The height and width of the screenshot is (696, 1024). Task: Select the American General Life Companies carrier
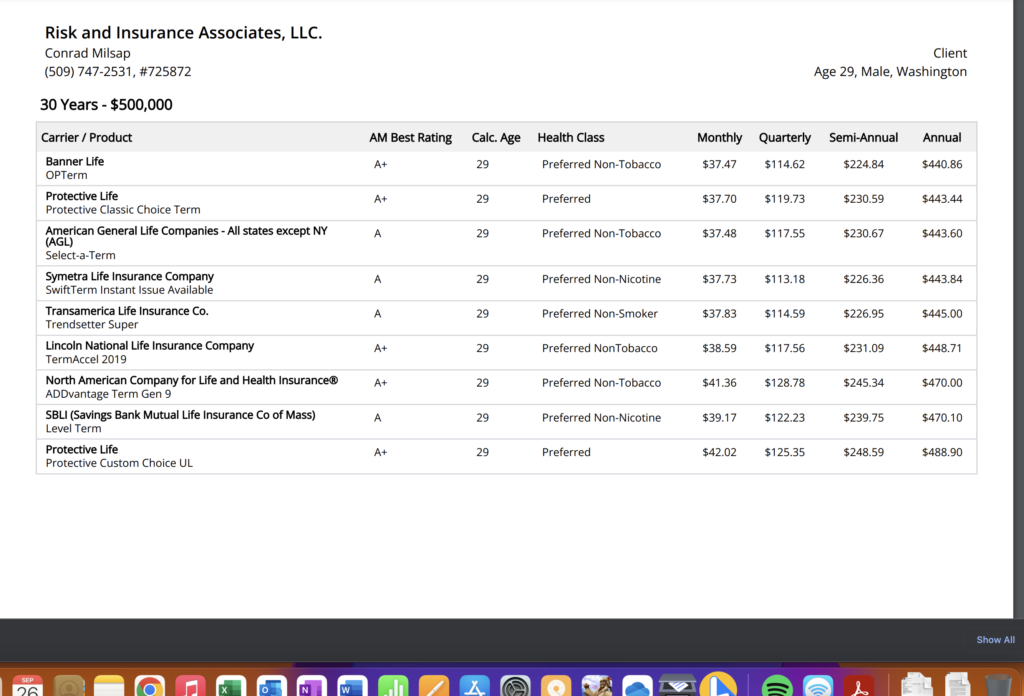(x=186, y=236)
